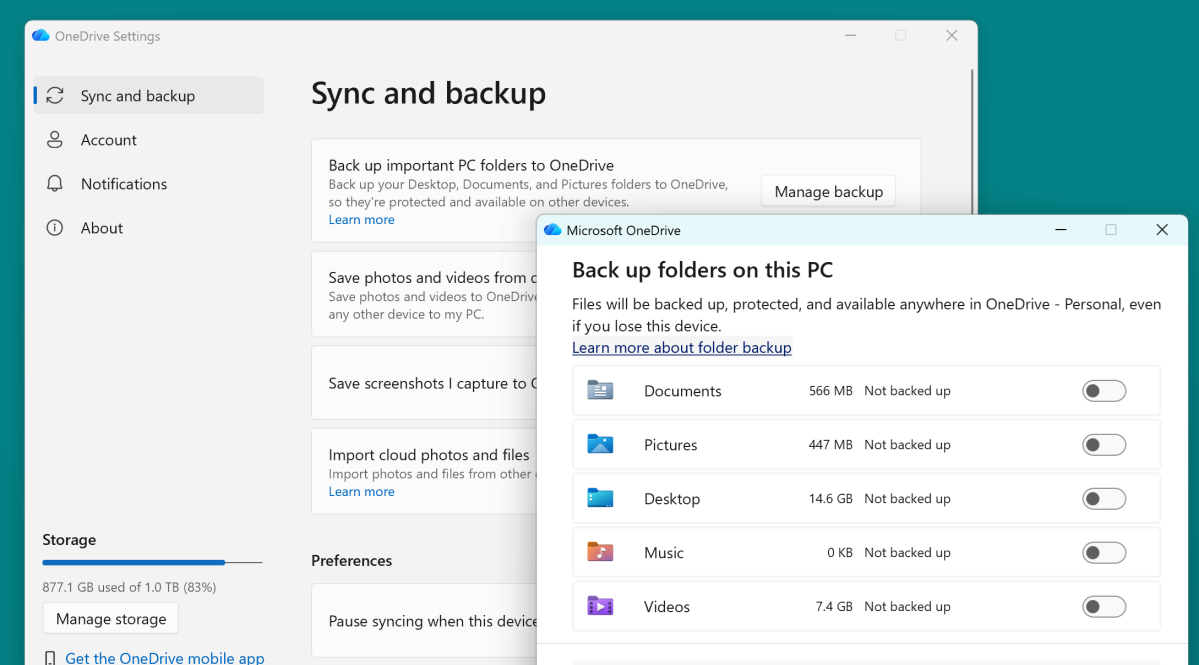This screenshot has height=665, width=1199.
Task: Click the Documents '566 MB' size value
Action: (830, 391)
